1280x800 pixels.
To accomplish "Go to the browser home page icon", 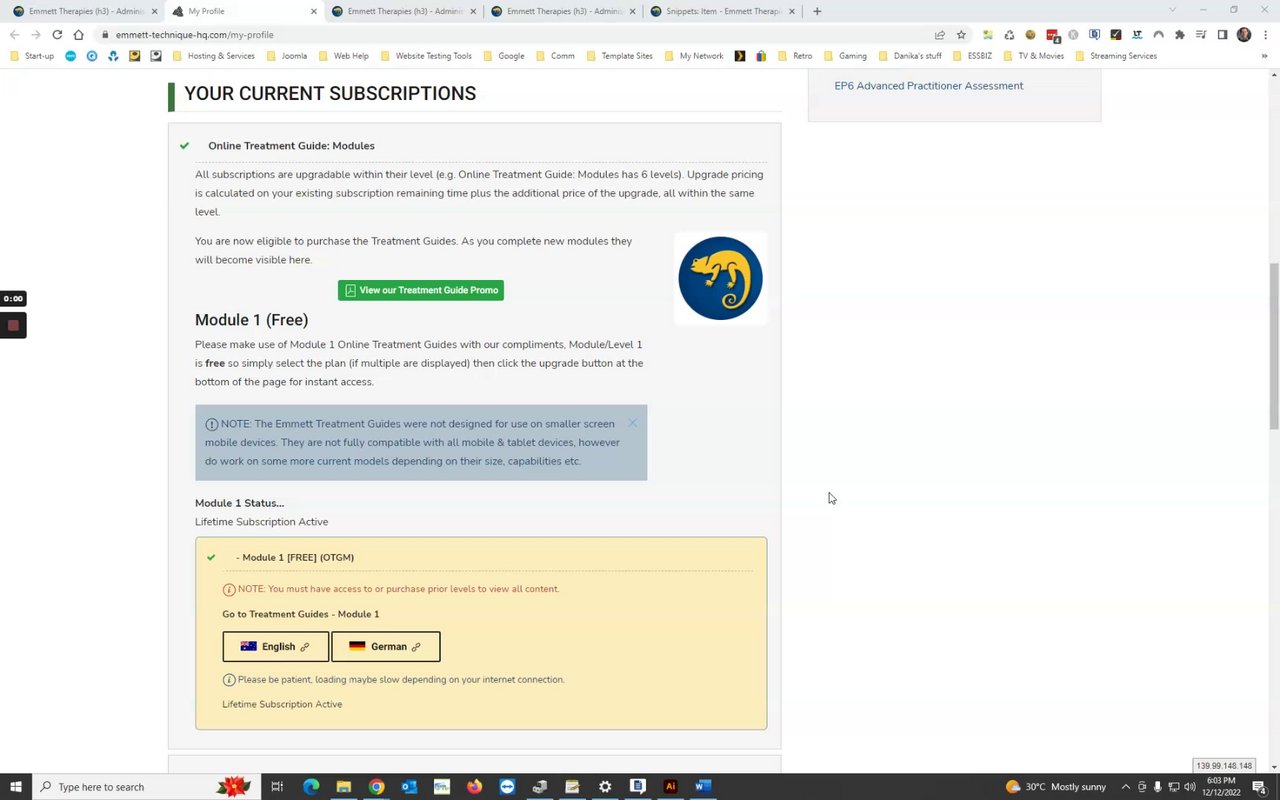I will 78,34.
